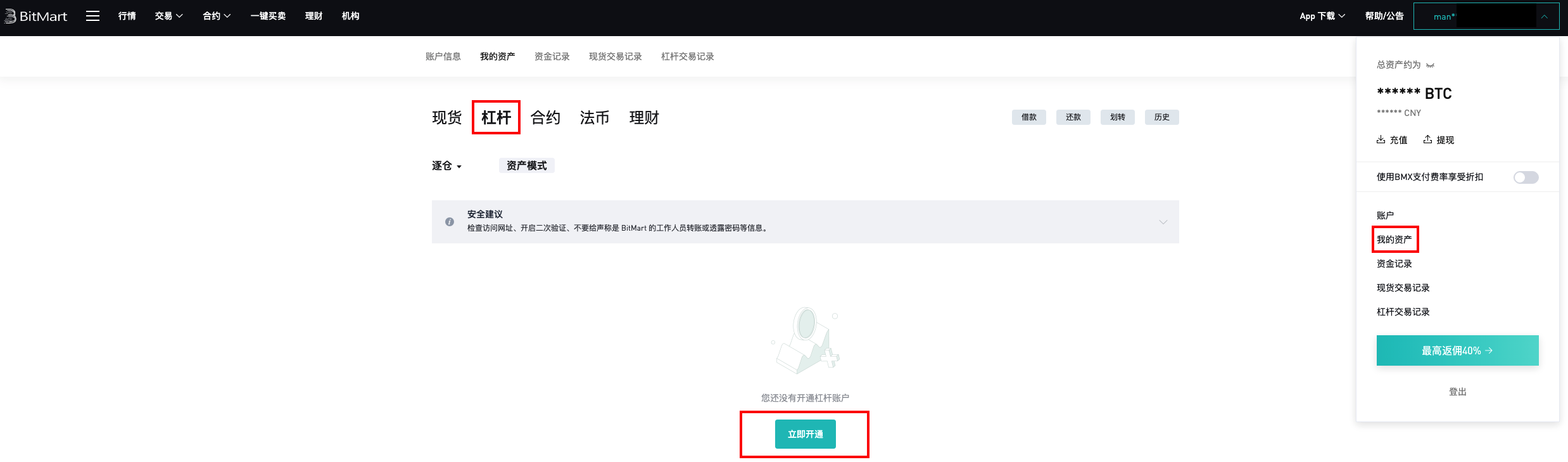Click the empty margin account illustration

coord(806,341)
